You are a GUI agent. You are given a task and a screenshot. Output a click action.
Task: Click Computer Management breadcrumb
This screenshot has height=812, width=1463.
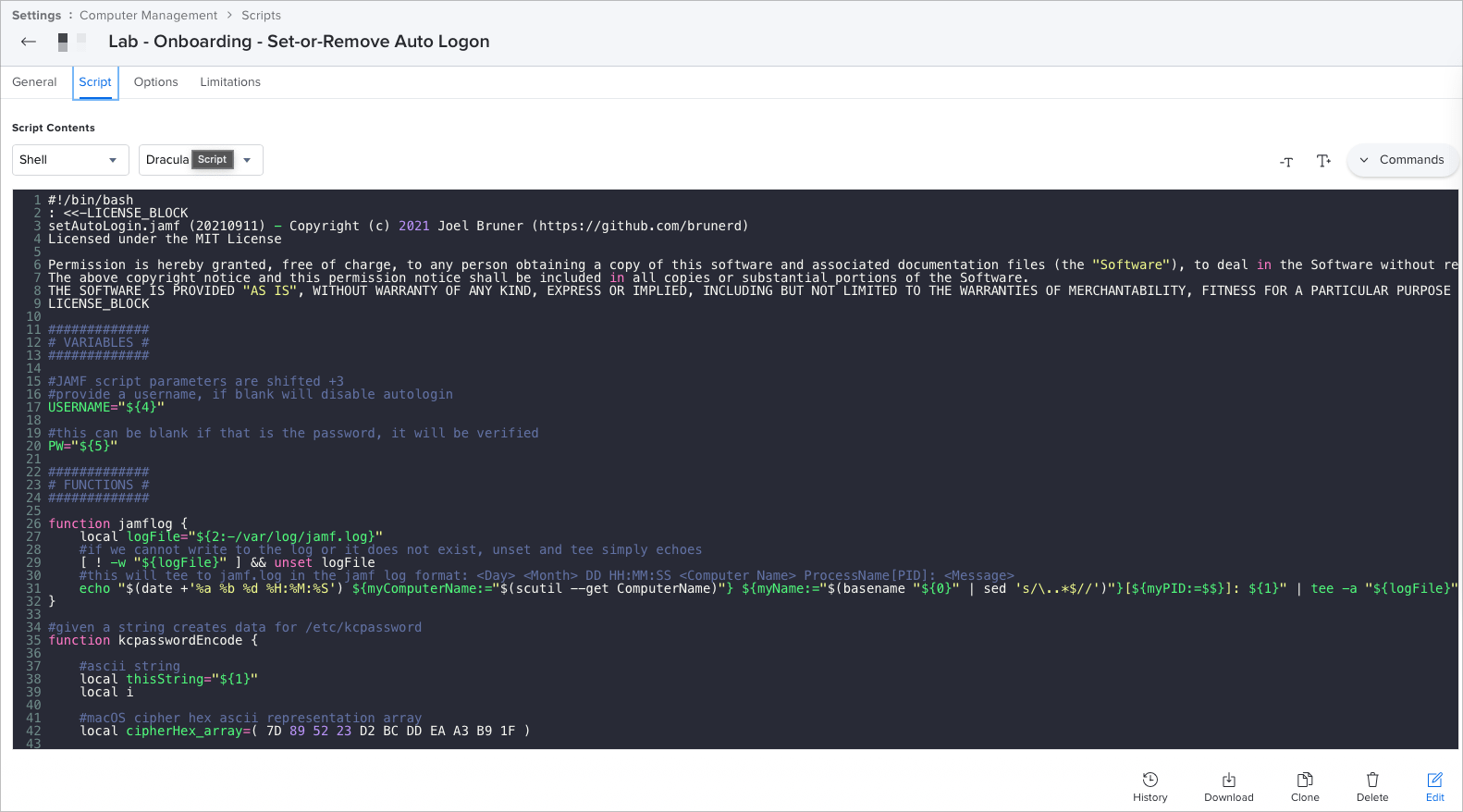(x=149, y=16)
